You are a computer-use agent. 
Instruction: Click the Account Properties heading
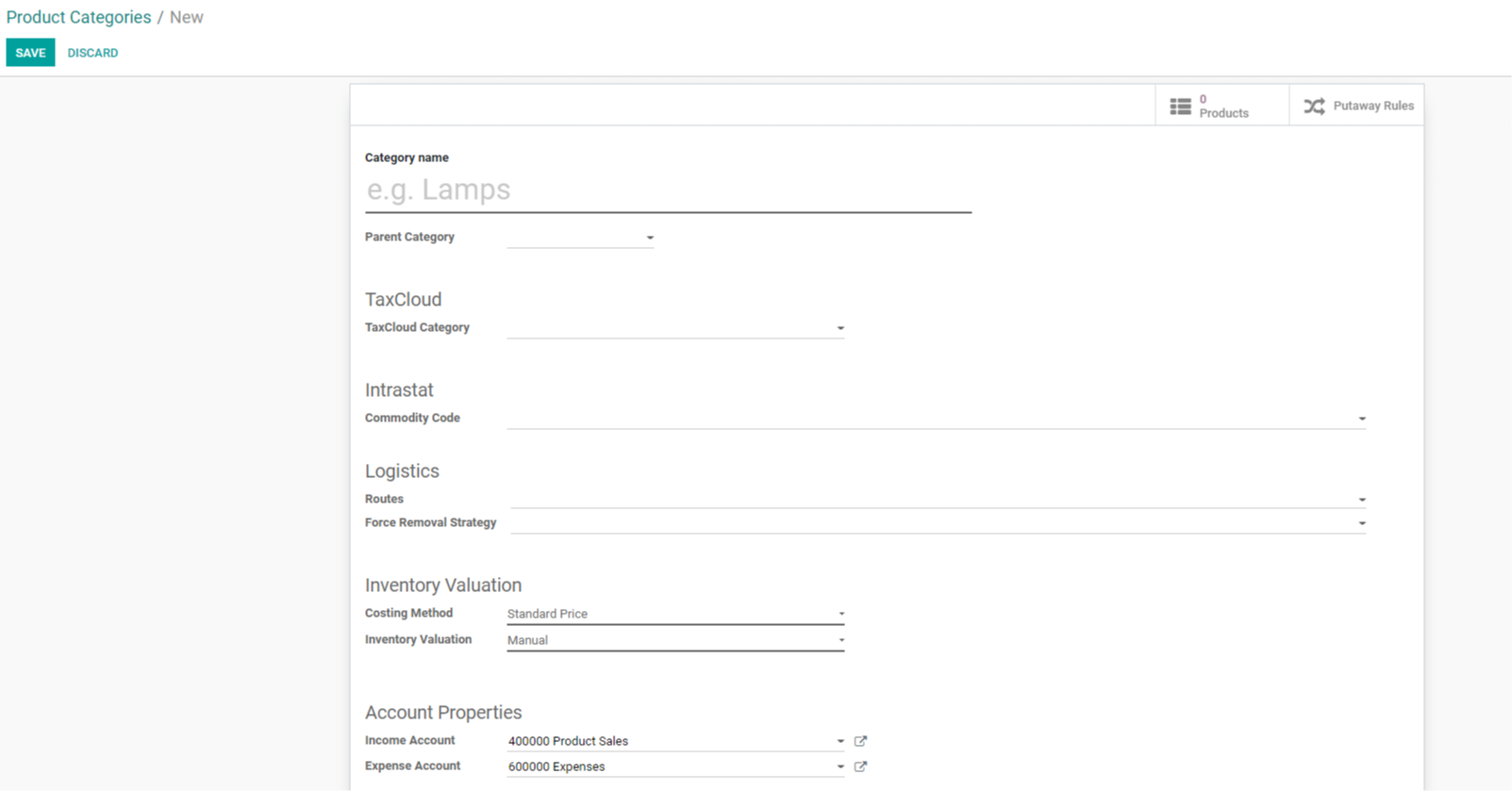[443, 713]
